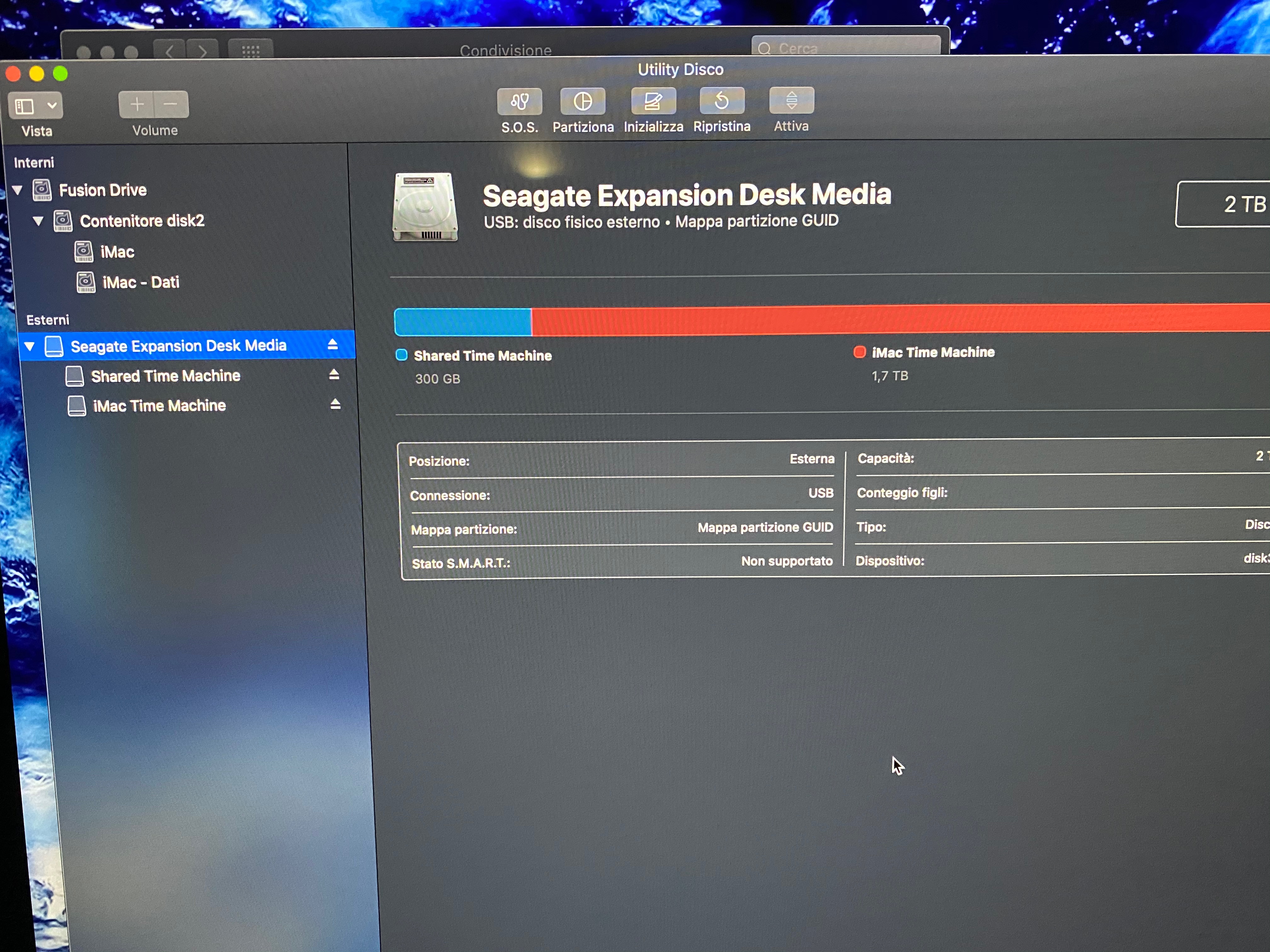Open the Partiziona partition tool
The height and width of the screenshot is (952, 1270).
(x=582, y=102)
